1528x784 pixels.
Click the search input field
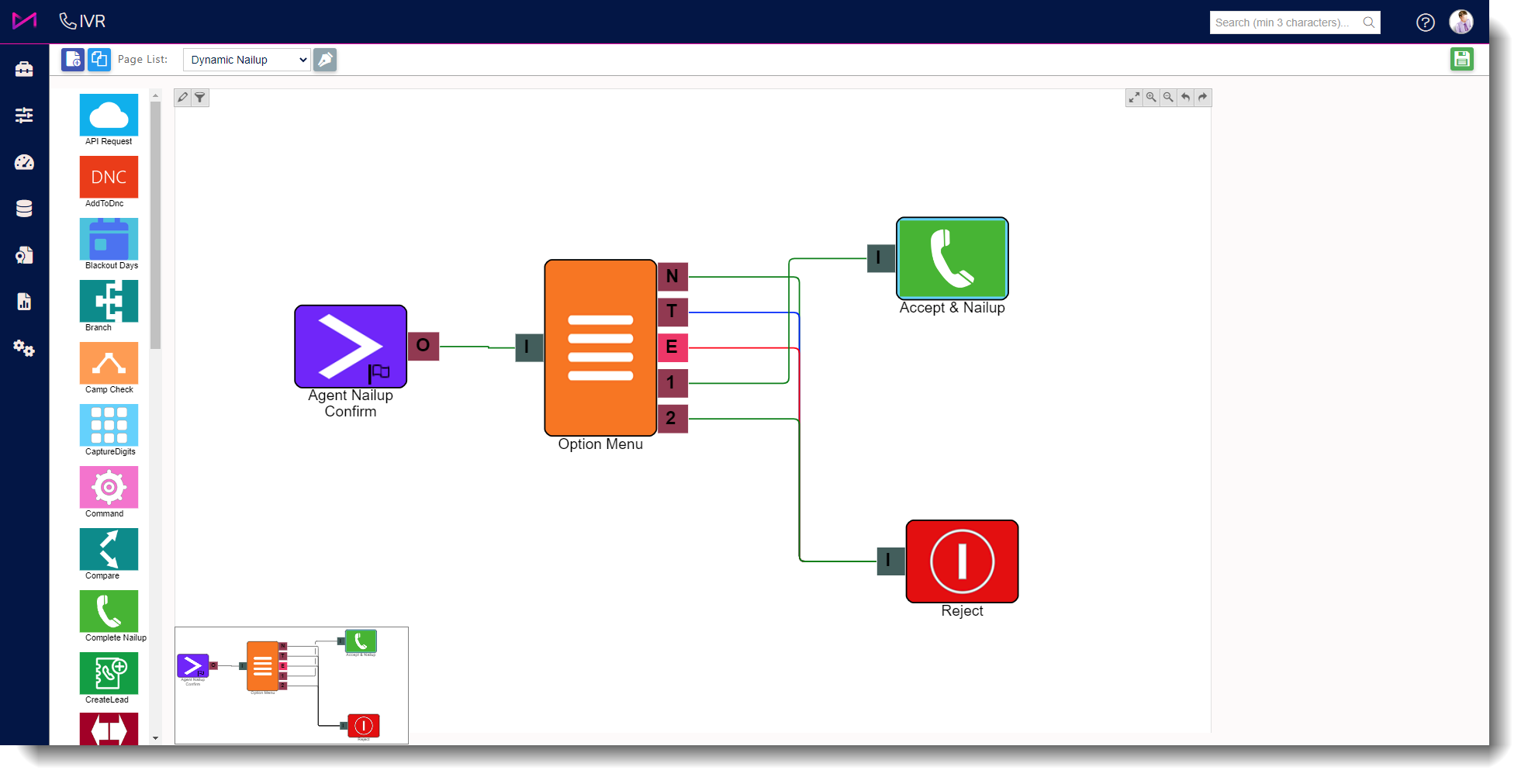pos(1284,22)
